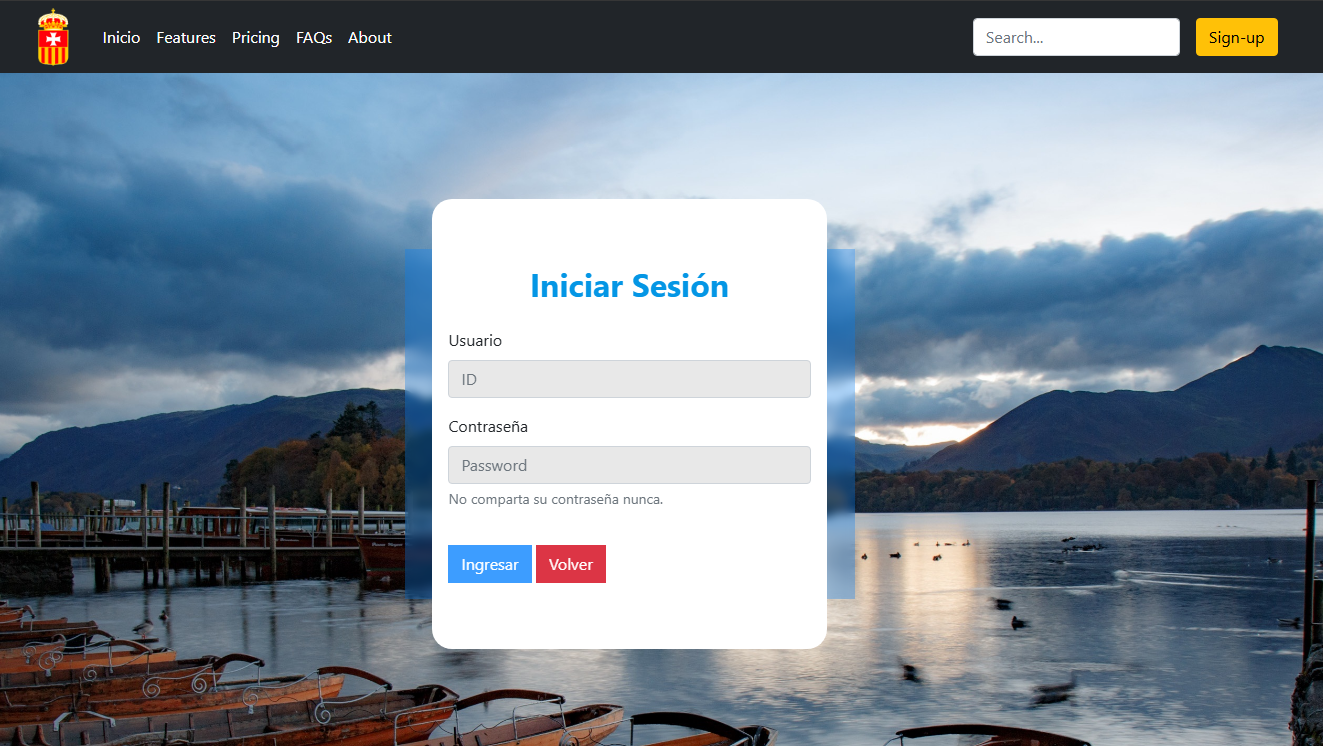Viewport: 1323px width, 746px height.
Task: Click the Usuario ID input field
Action: (x=629, y=380)
